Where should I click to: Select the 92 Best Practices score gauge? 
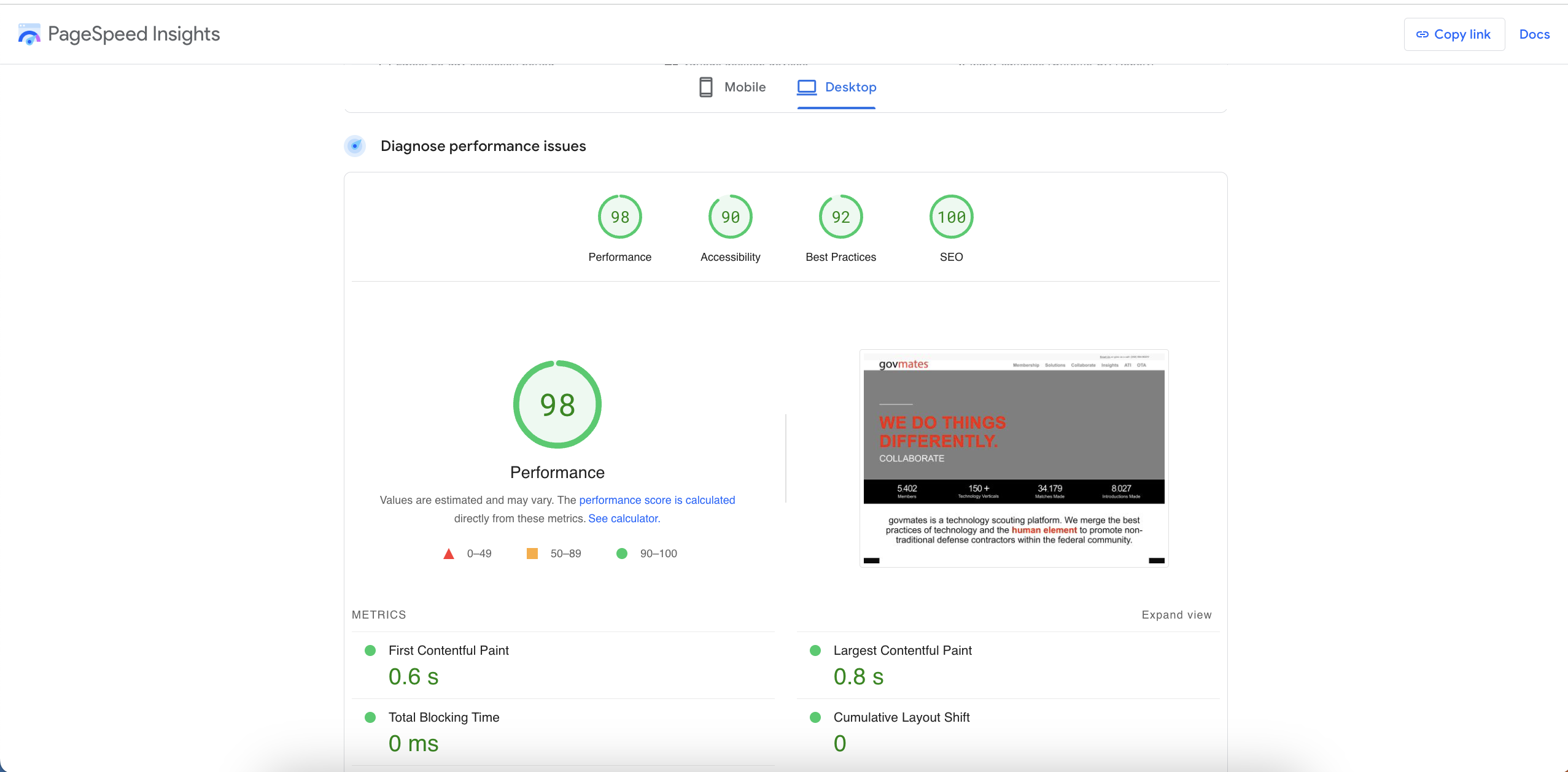841,217
